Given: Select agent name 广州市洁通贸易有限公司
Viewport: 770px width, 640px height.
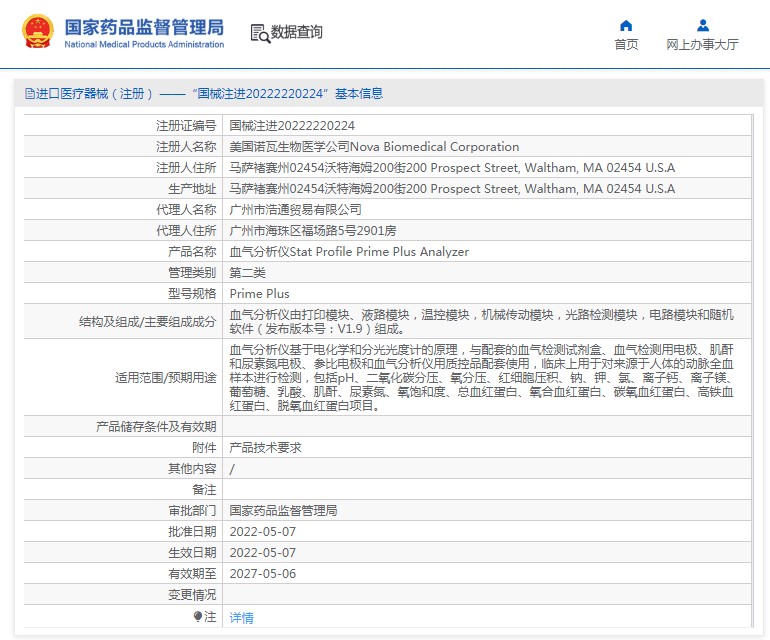Looking at the screenshot, I should (x=296, y=210).
